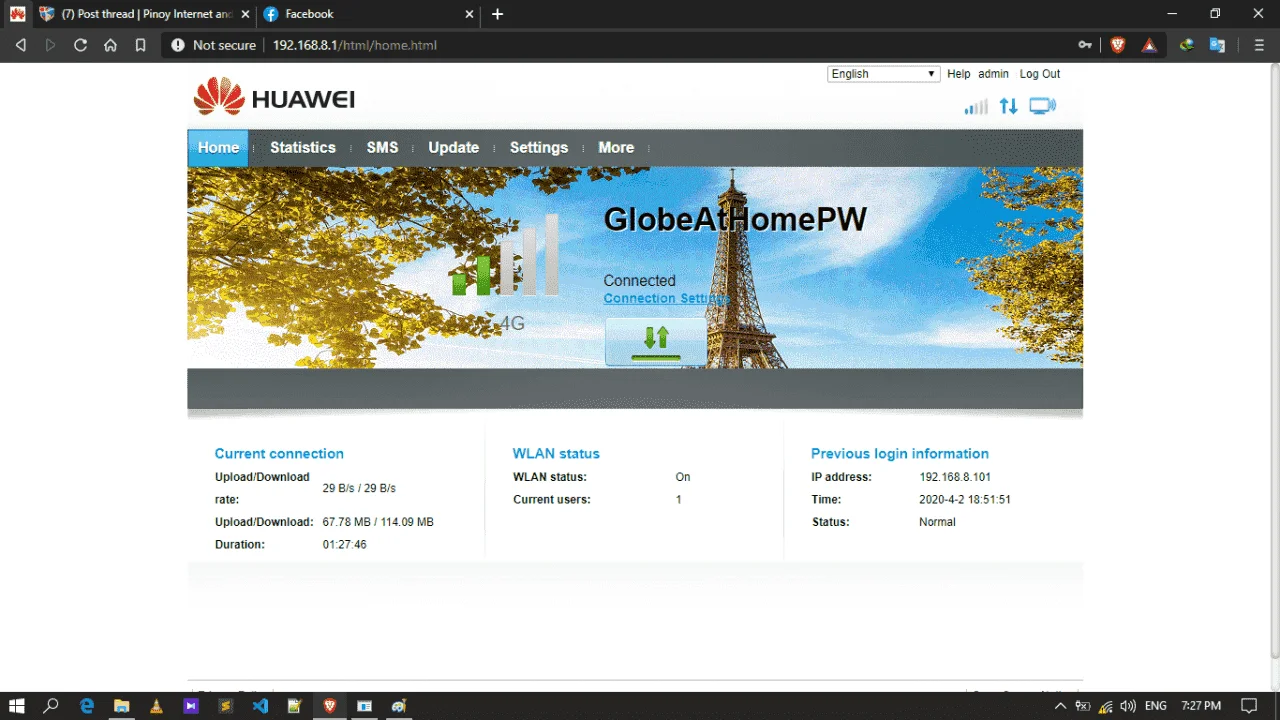
Task: Click the Google Translate extension icon
Action: [1217, 45]
